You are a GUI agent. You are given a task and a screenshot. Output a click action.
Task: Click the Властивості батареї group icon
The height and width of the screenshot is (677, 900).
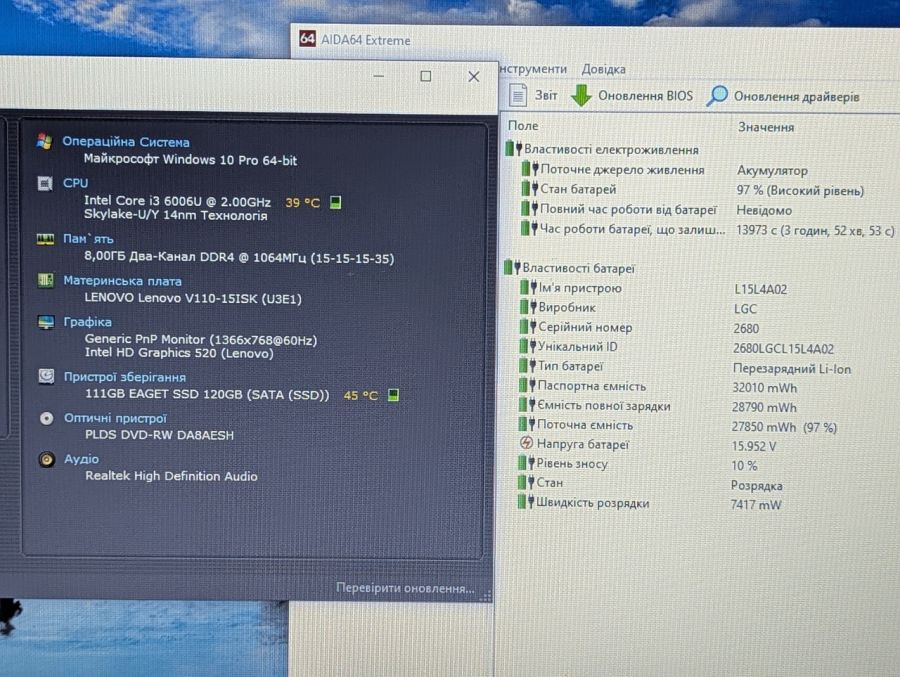click(x=512, y=267)
